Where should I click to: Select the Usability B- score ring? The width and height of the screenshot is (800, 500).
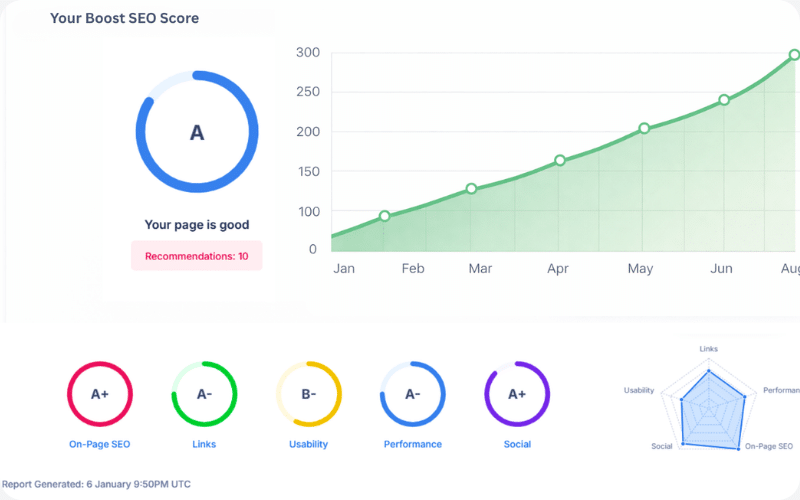[308, 394]
